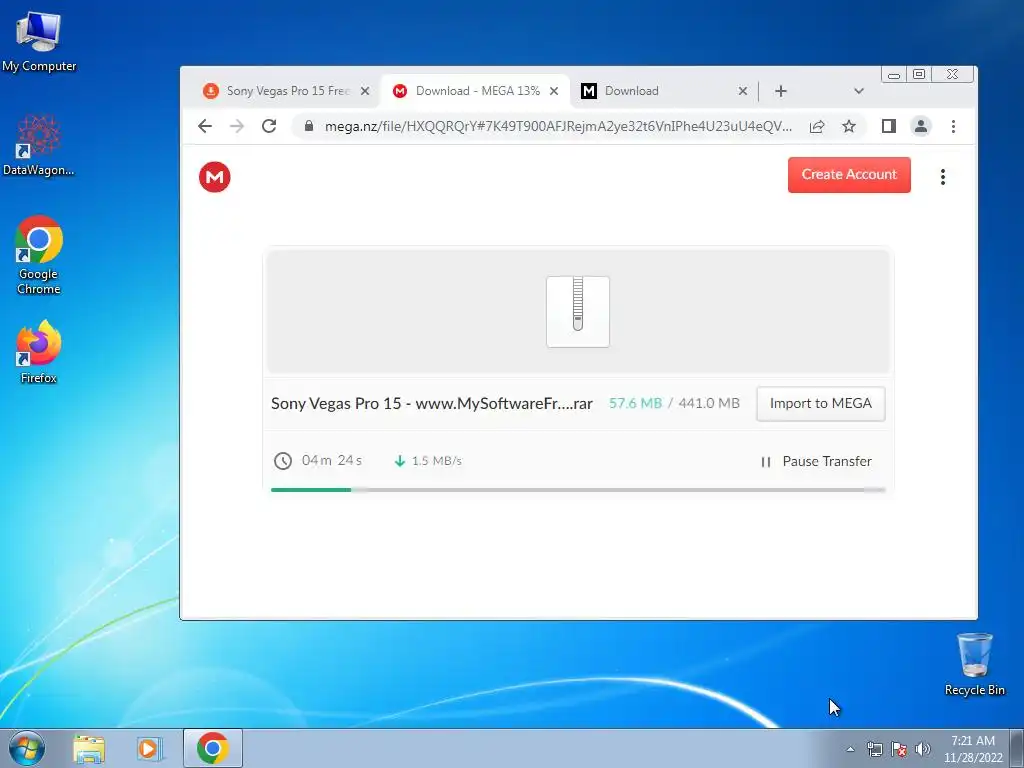Go back to the previous page
Screen dimensions: 1024x768
(x=205, y=126)
